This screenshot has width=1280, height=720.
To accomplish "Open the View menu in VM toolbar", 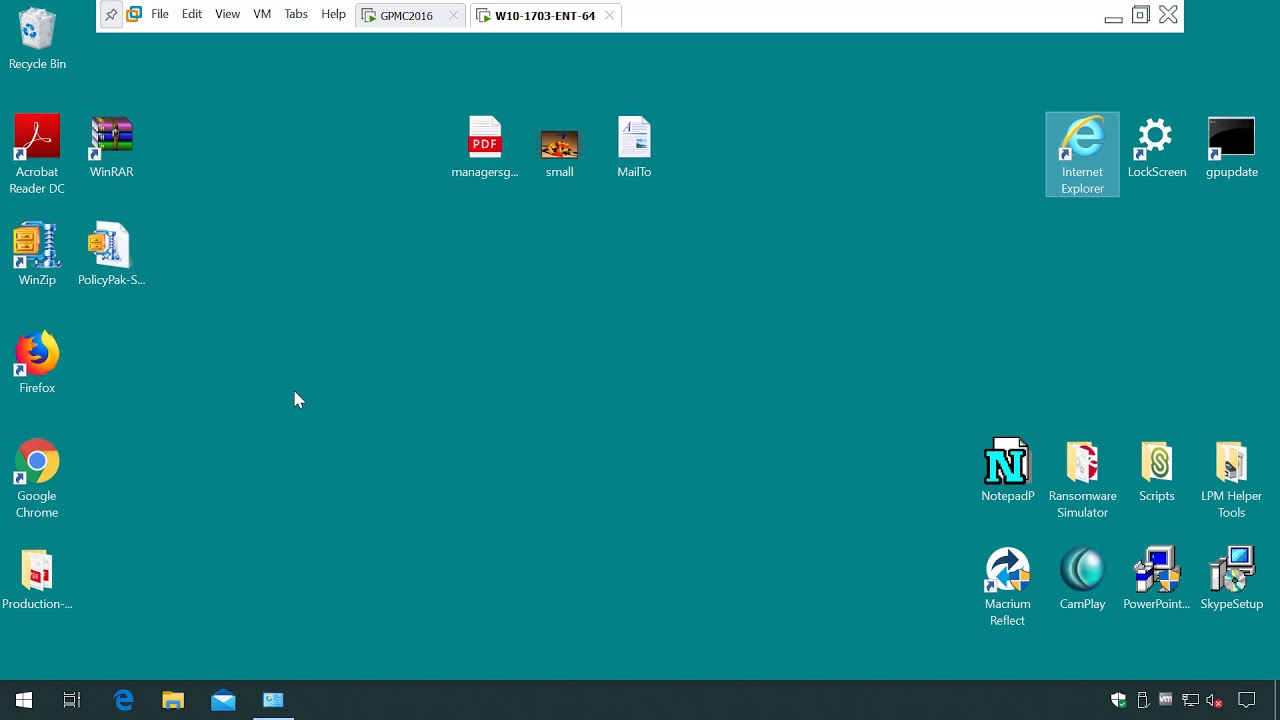I will [227, 15].
